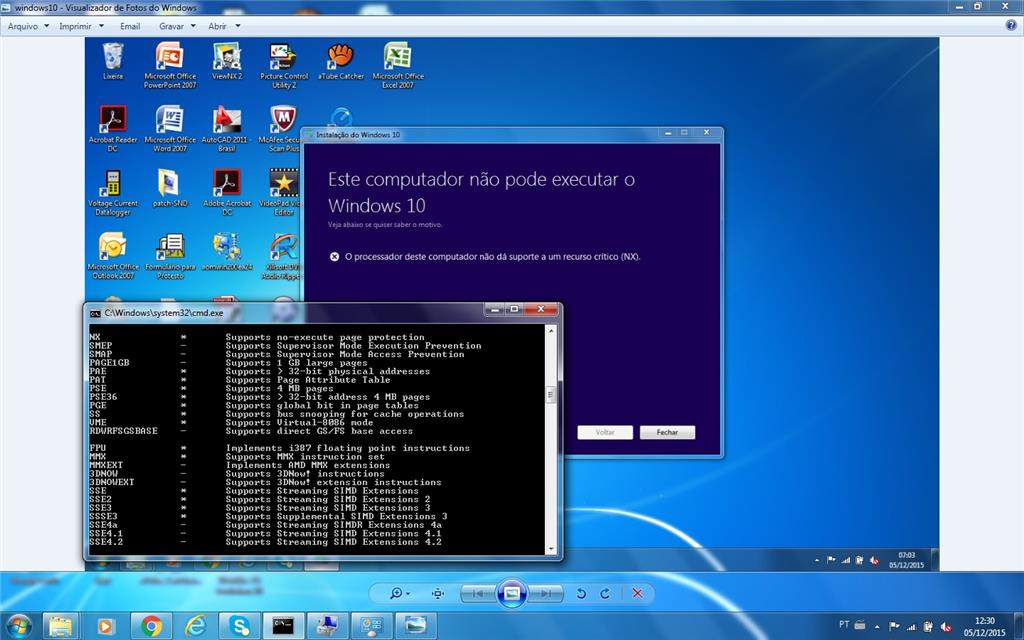Open the Arquivo menu

28,26
